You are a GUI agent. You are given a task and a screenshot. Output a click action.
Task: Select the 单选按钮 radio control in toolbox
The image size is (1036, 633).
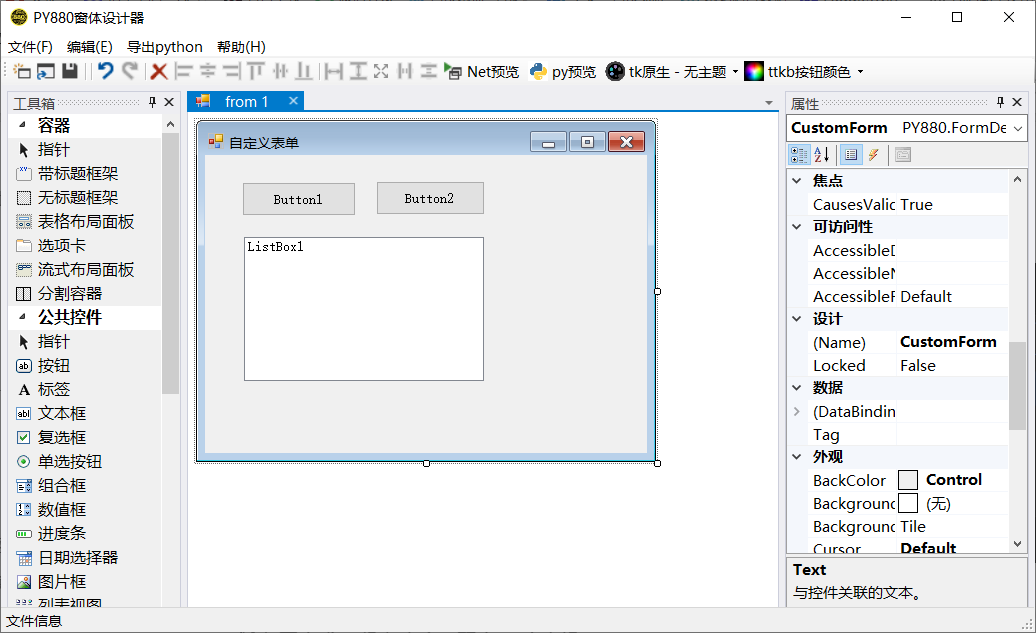[69, 461]
